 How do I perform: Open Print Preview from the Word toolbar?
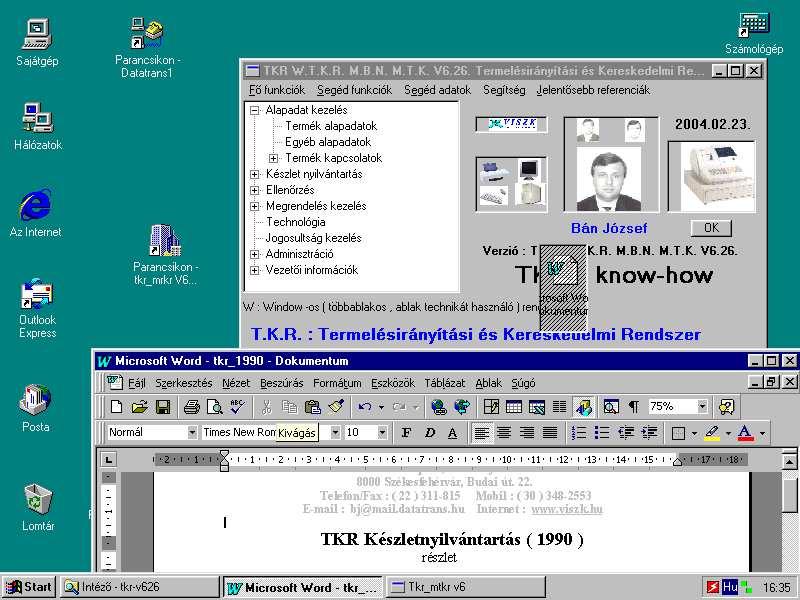tap(215, 407)
